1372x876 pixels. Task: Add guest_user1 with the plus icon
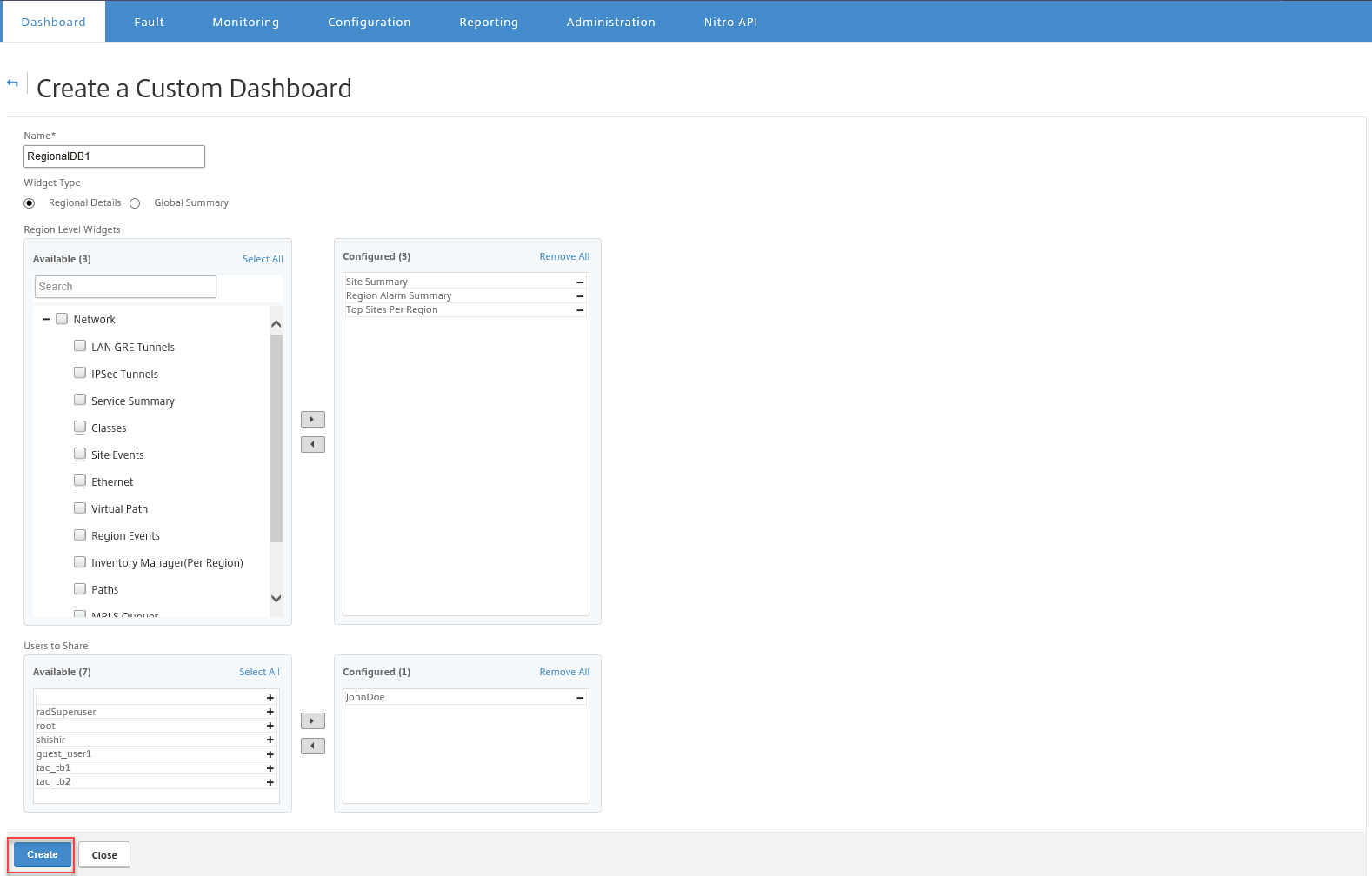[x=270, y=754]
